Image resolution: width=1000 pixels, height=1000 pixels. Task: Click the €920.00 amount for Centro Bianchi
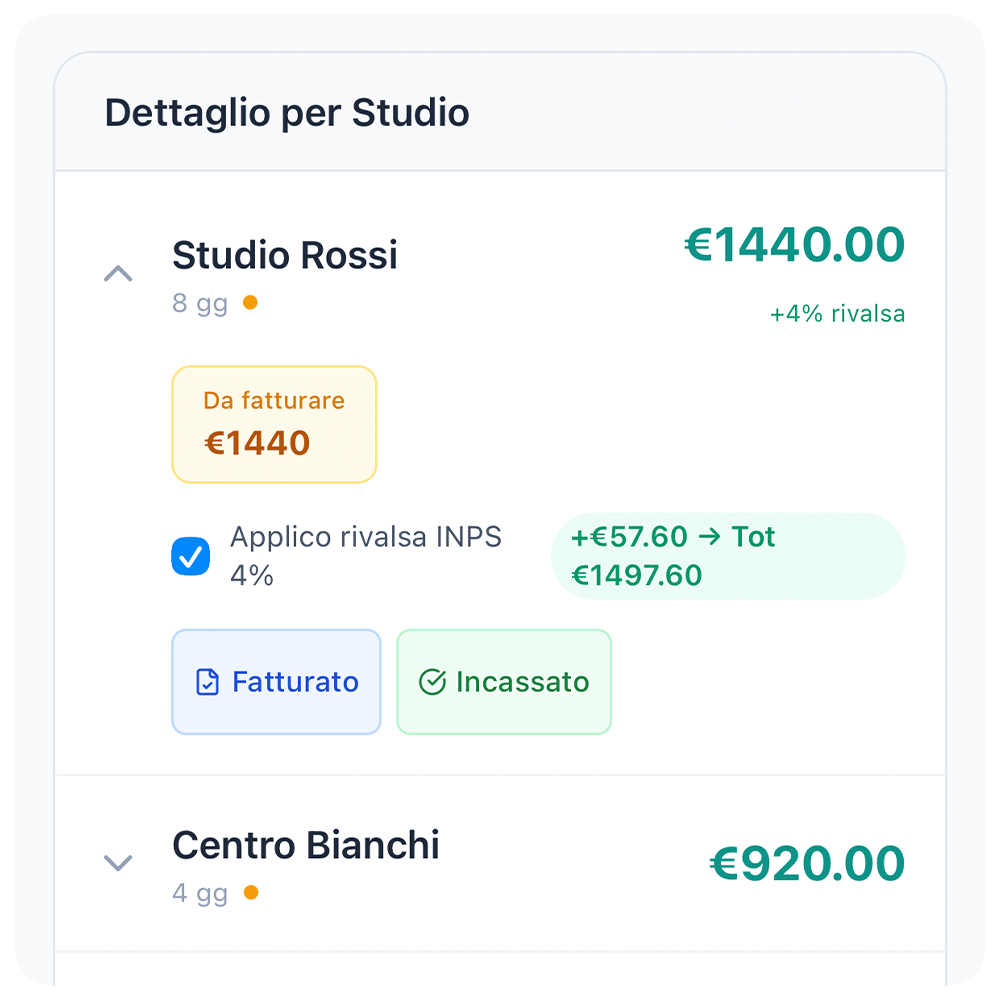point(807,864)
